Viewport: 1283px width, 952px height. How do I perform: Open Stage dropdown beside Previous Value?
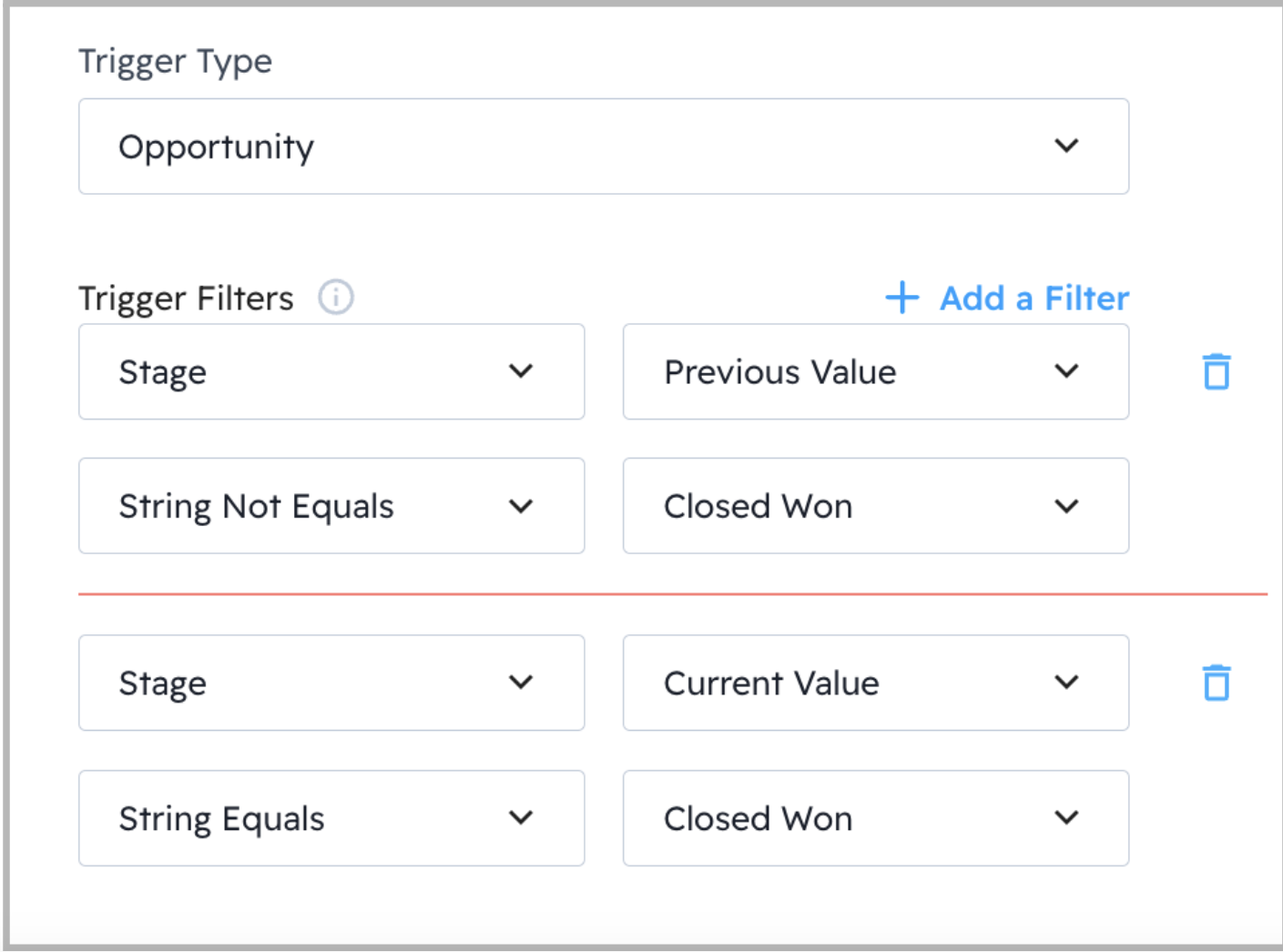pyautogui.click(x=331, y=371)
